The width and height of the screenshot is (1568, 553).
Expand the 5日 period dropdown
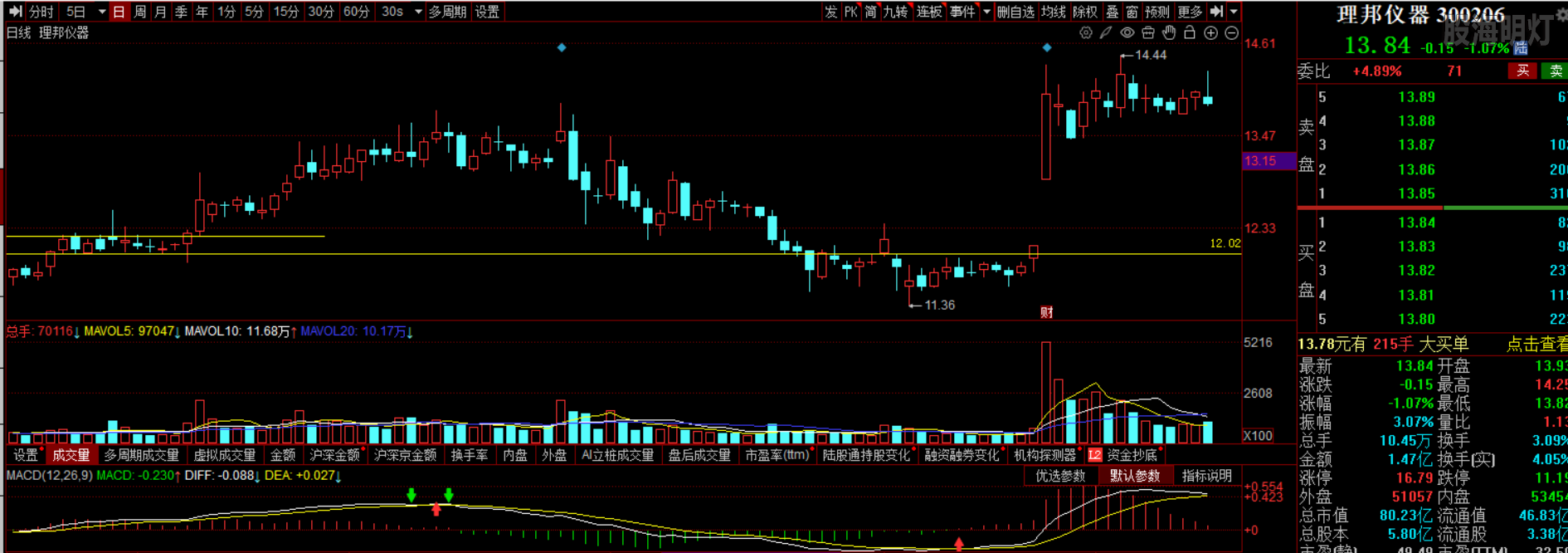[102, 12]
